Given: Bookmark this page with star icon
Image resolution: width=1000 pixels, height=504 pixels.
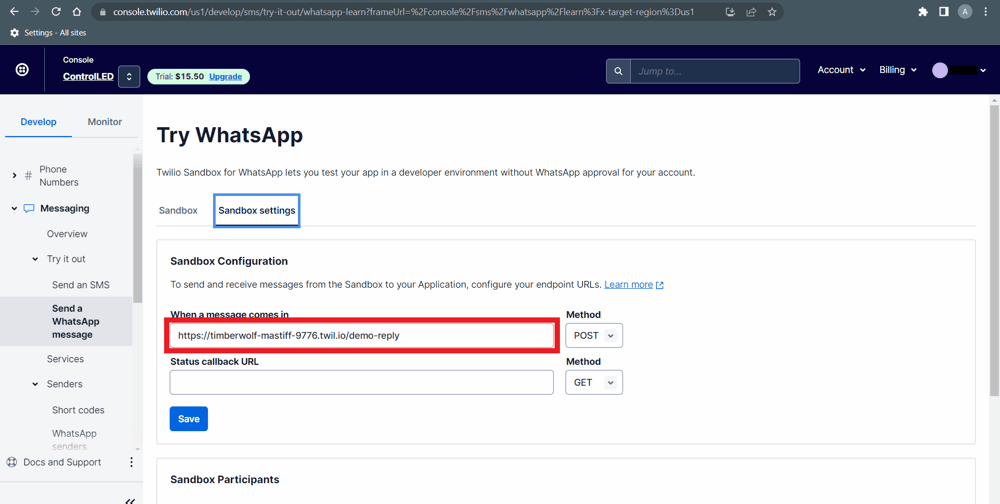Looking at the screenshot, I should tap(772, 12).
